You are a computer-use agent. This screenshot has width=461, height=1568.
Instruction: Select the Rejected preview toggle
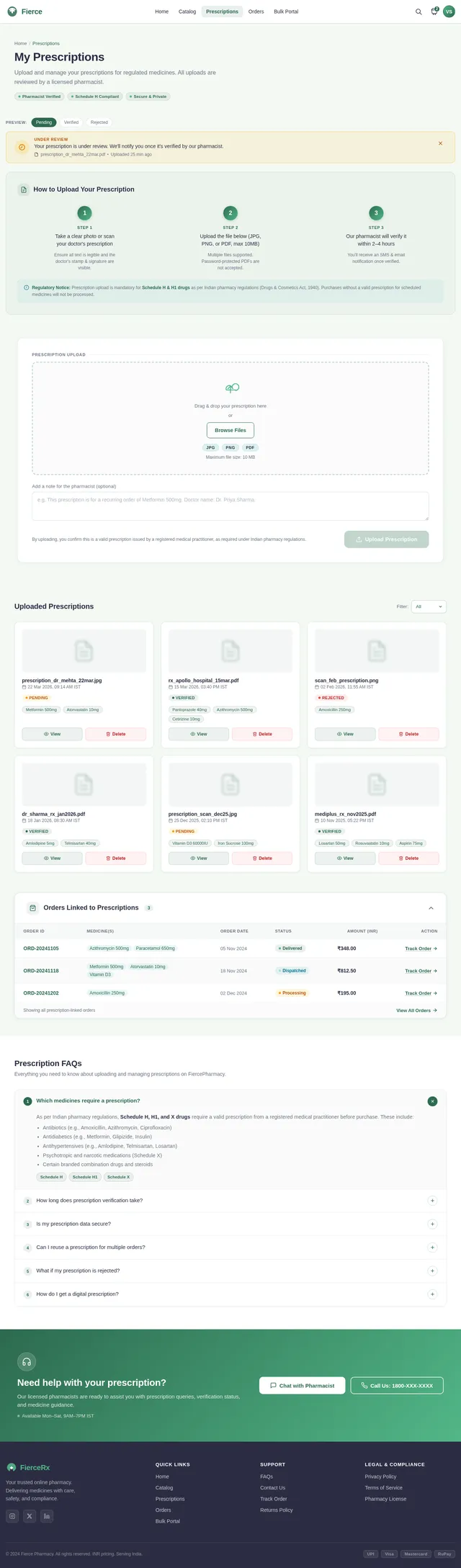[99, 122]
